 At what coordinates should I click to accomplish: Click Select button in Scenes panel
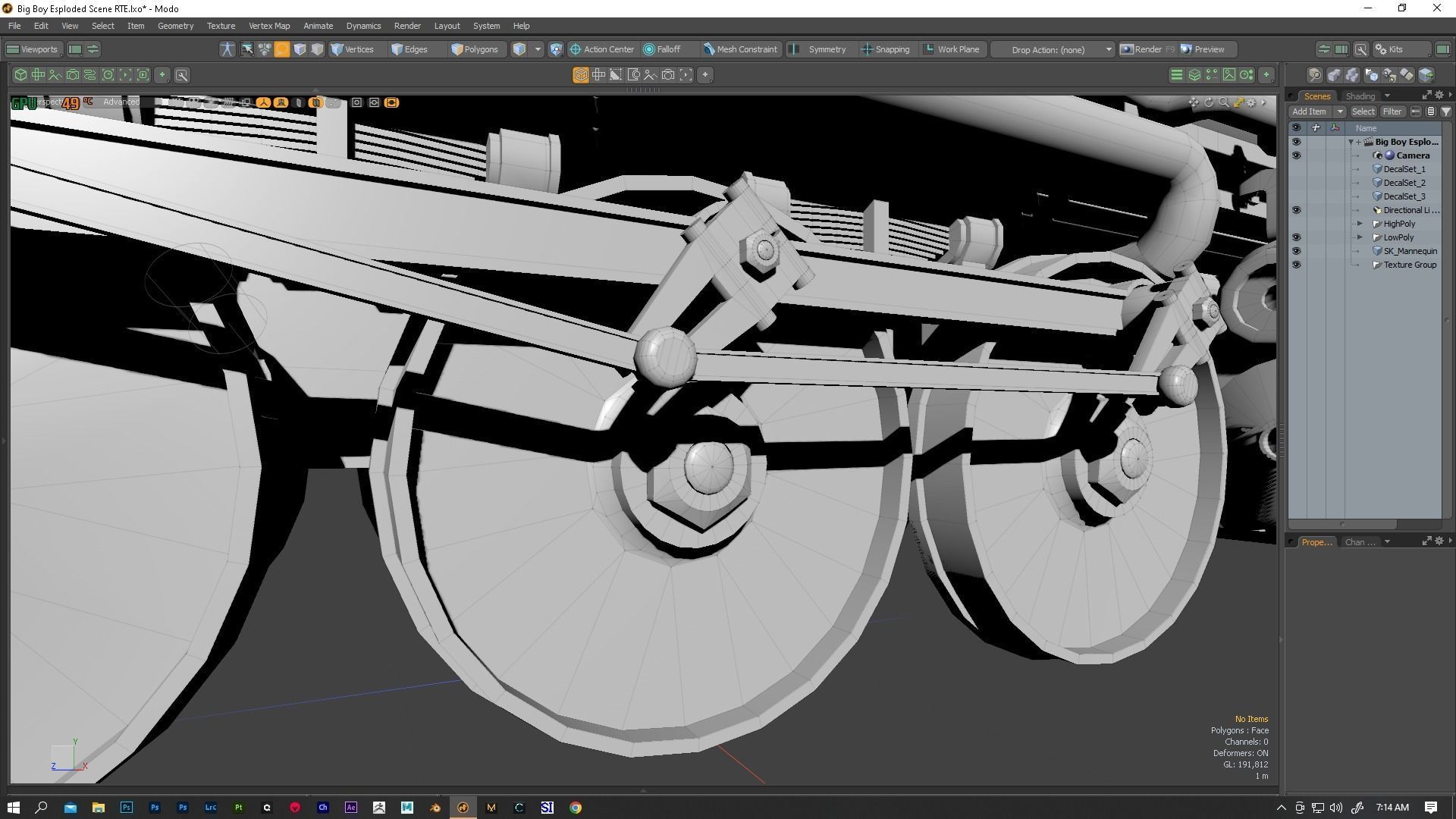pos(1363,111)
